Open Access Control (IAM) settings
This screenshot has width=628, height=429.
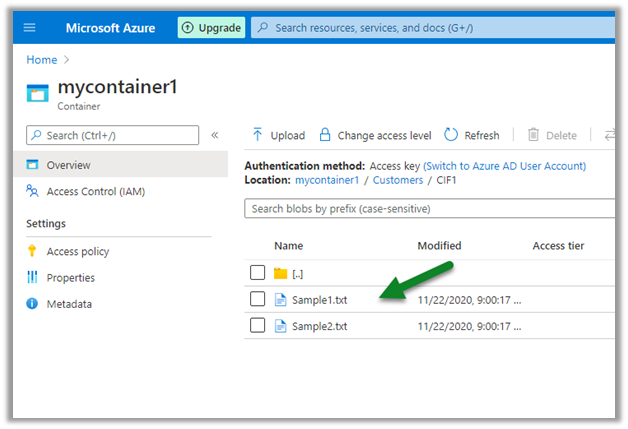[96, 191]
